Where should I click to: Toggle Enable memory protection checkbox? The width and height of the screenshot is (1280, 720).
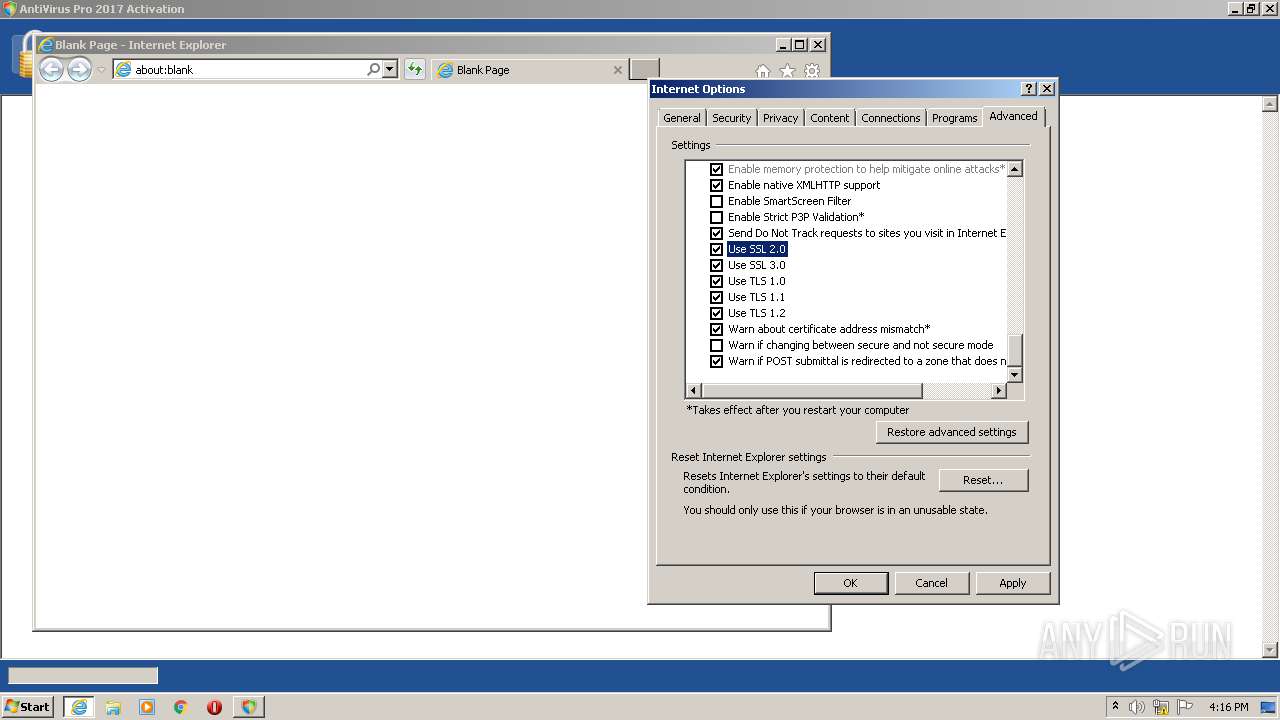coord(716,169)
